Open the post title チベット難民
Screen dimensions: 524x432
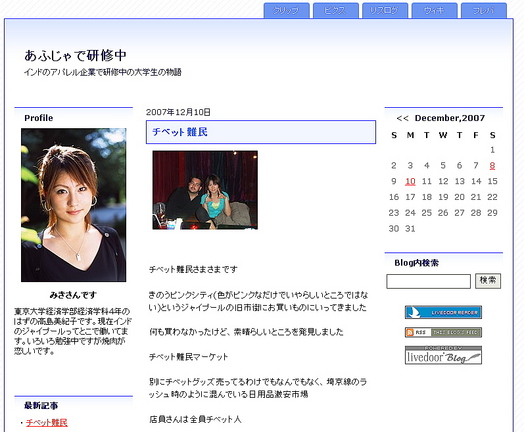180,132
